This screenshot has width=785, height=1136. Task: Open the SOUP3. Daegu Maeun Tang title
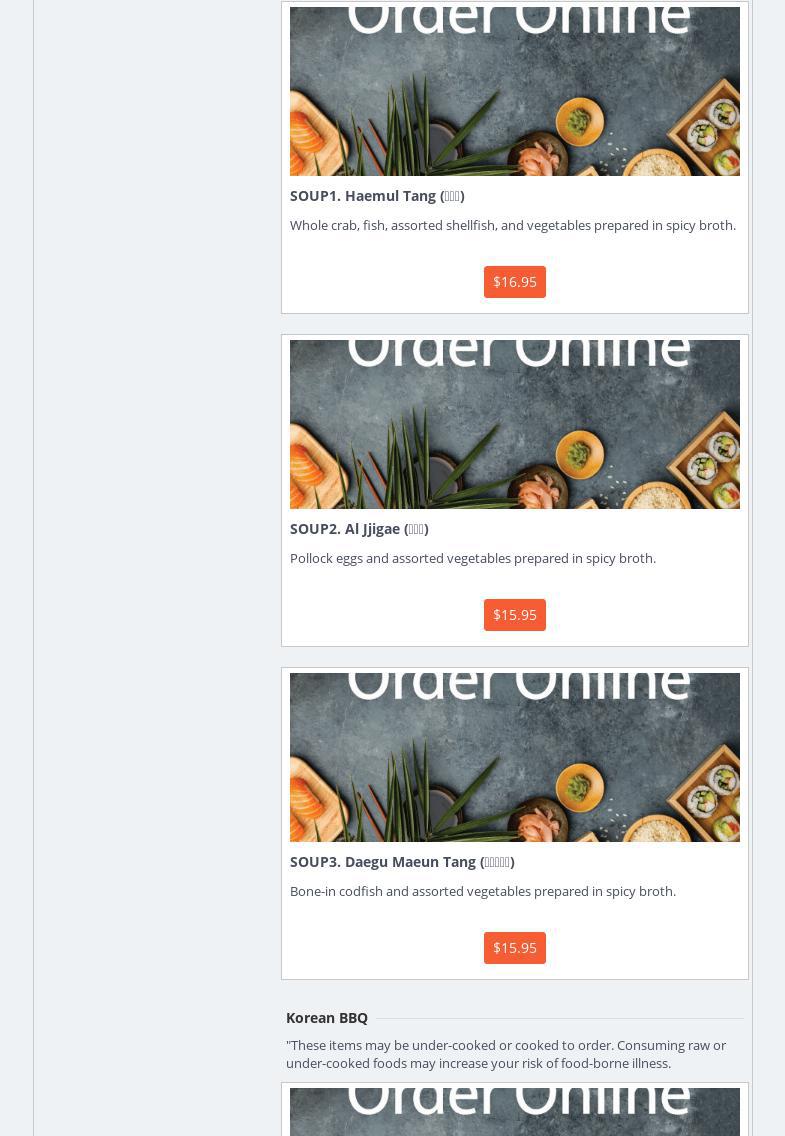402,862
